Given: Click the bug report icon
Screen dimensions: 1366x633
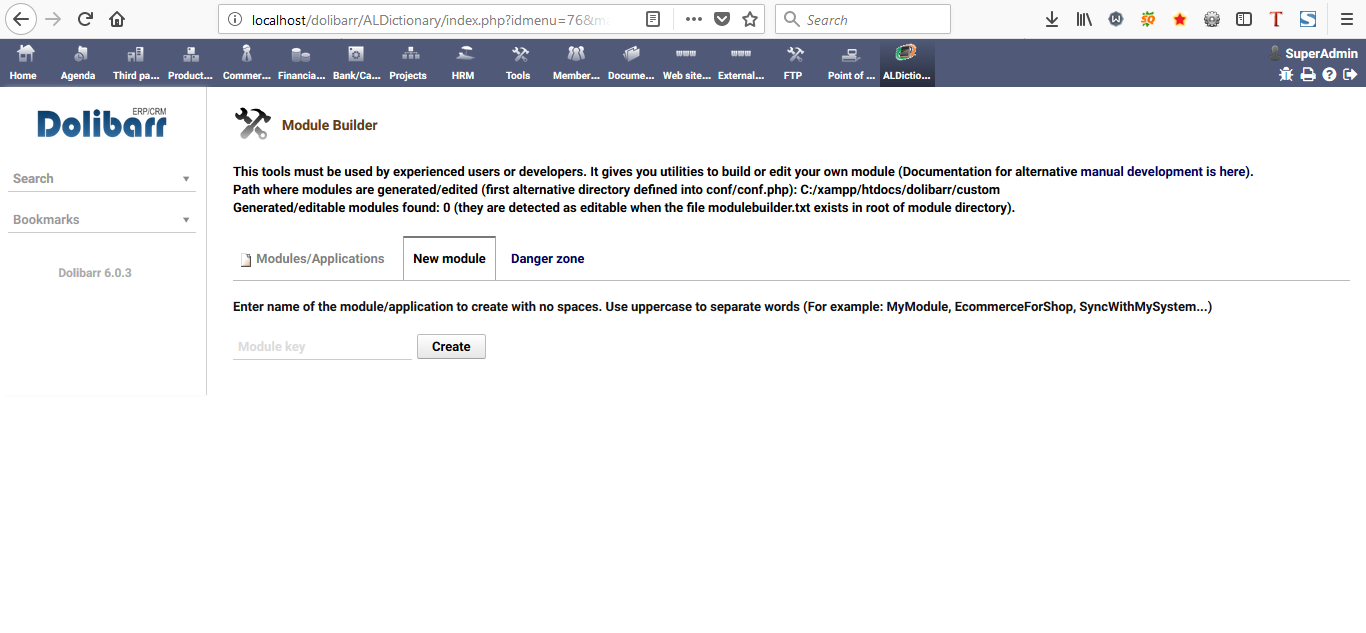Looking at the screenshot, I should click(x=1287, y=74).
